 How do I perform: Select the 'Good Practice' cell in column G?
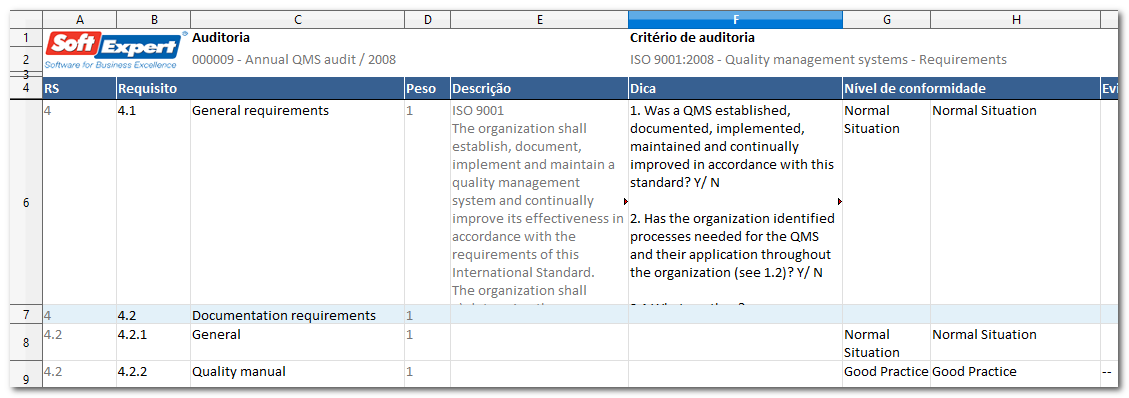click(x=886, y=372)
